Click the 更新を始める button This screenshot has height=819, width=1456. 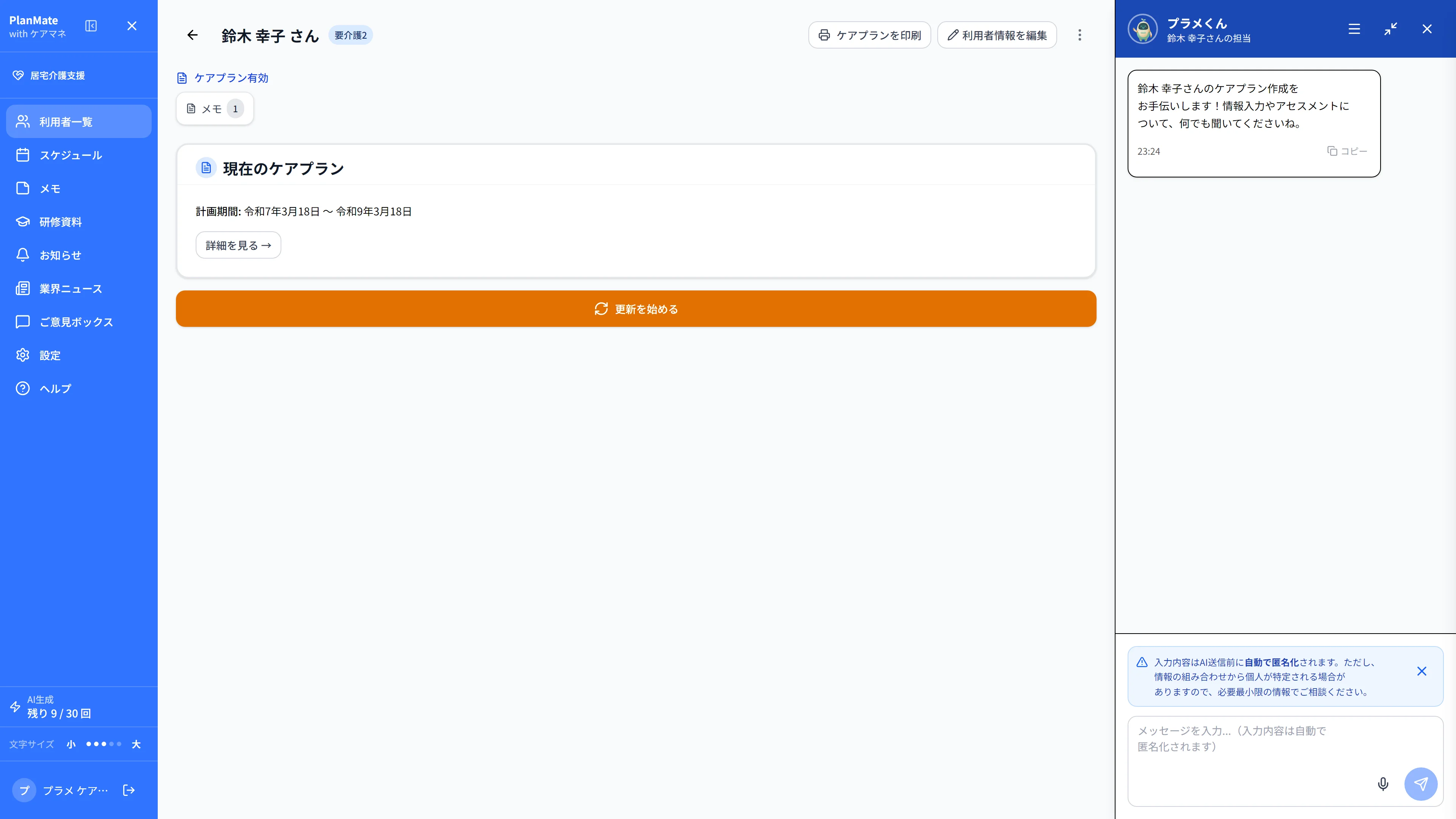pos(636,309)
